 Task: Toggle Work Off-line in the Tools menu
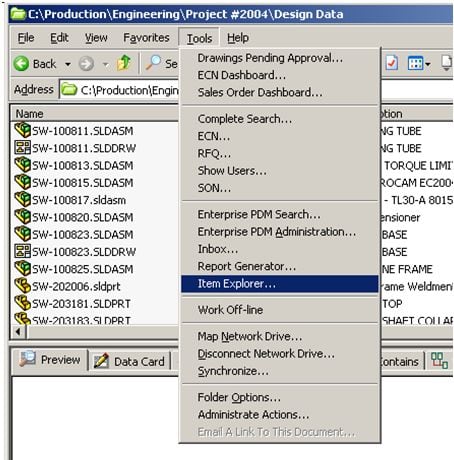tap(230, 310)
